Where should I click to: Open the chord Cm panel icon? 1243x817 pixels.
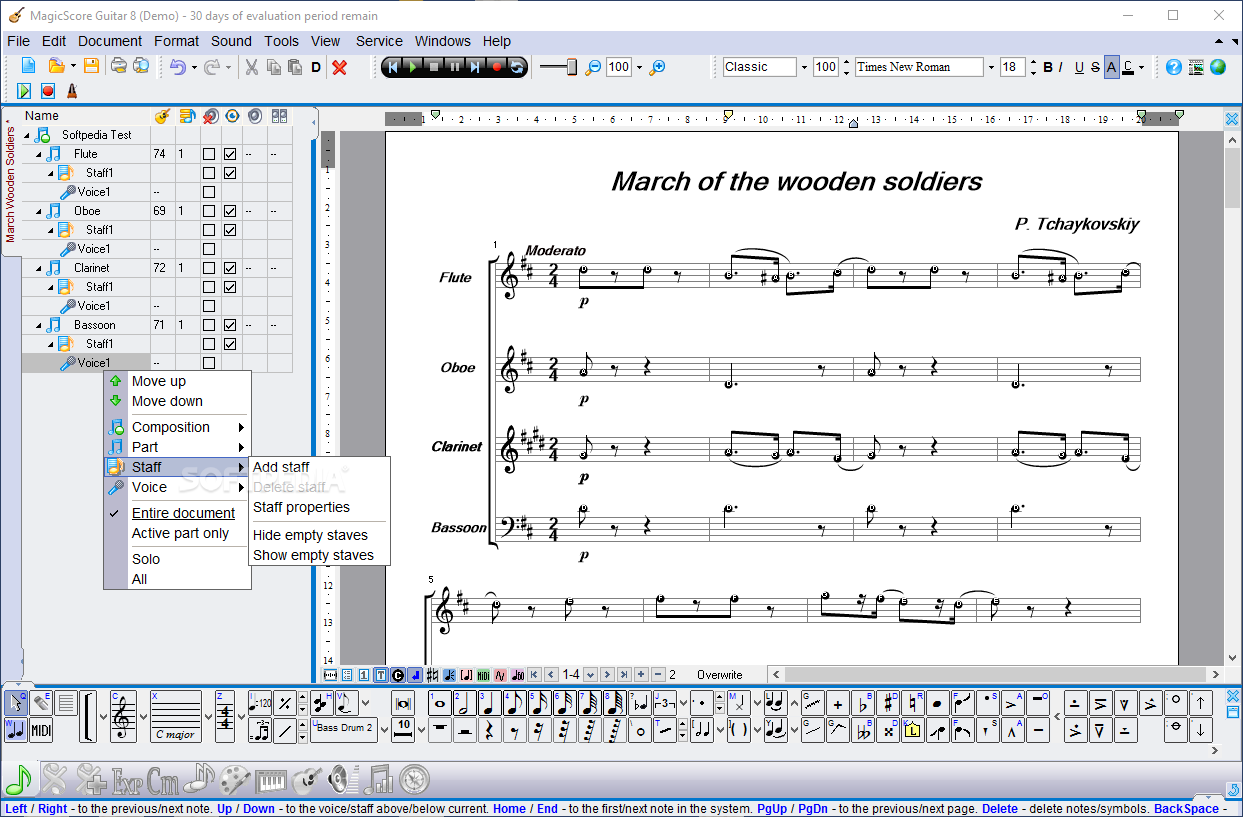[x=163, y=778]
